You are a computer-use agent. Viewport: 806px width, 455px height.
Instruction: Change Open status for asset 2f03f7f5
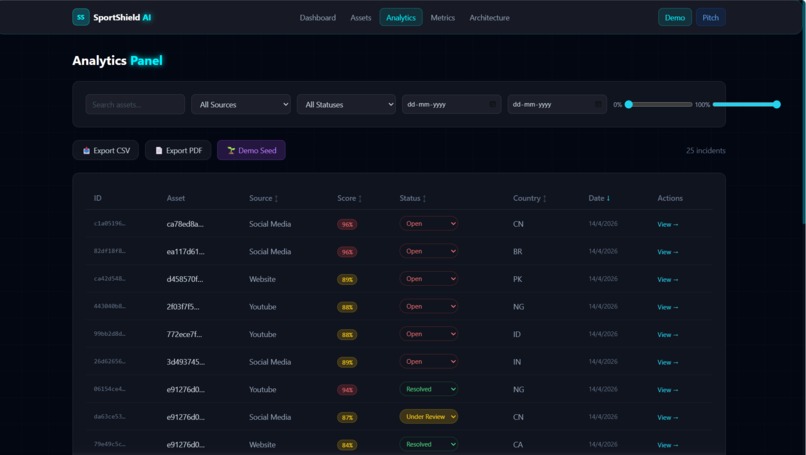(x=429, y=306)
